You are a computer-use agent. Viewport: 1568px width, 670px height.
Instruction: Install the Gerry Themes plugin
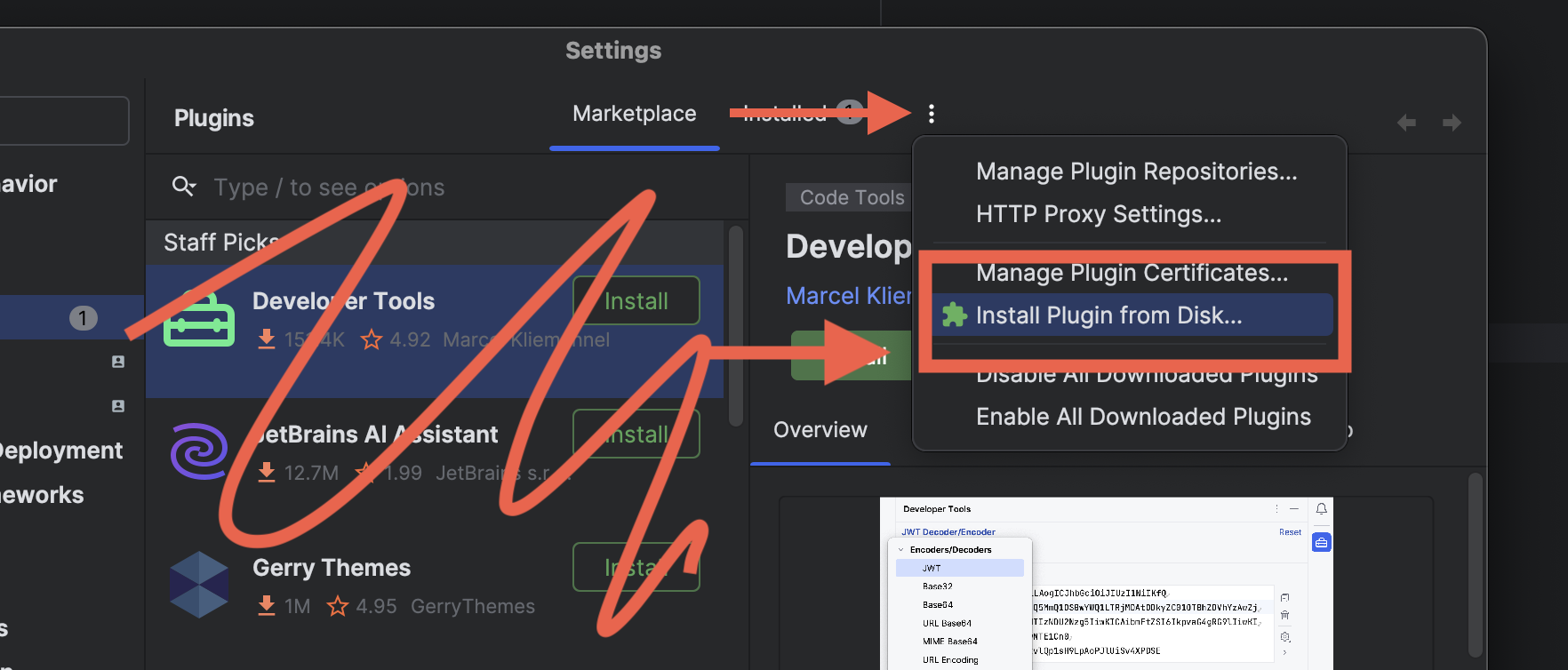coord(636,567)
